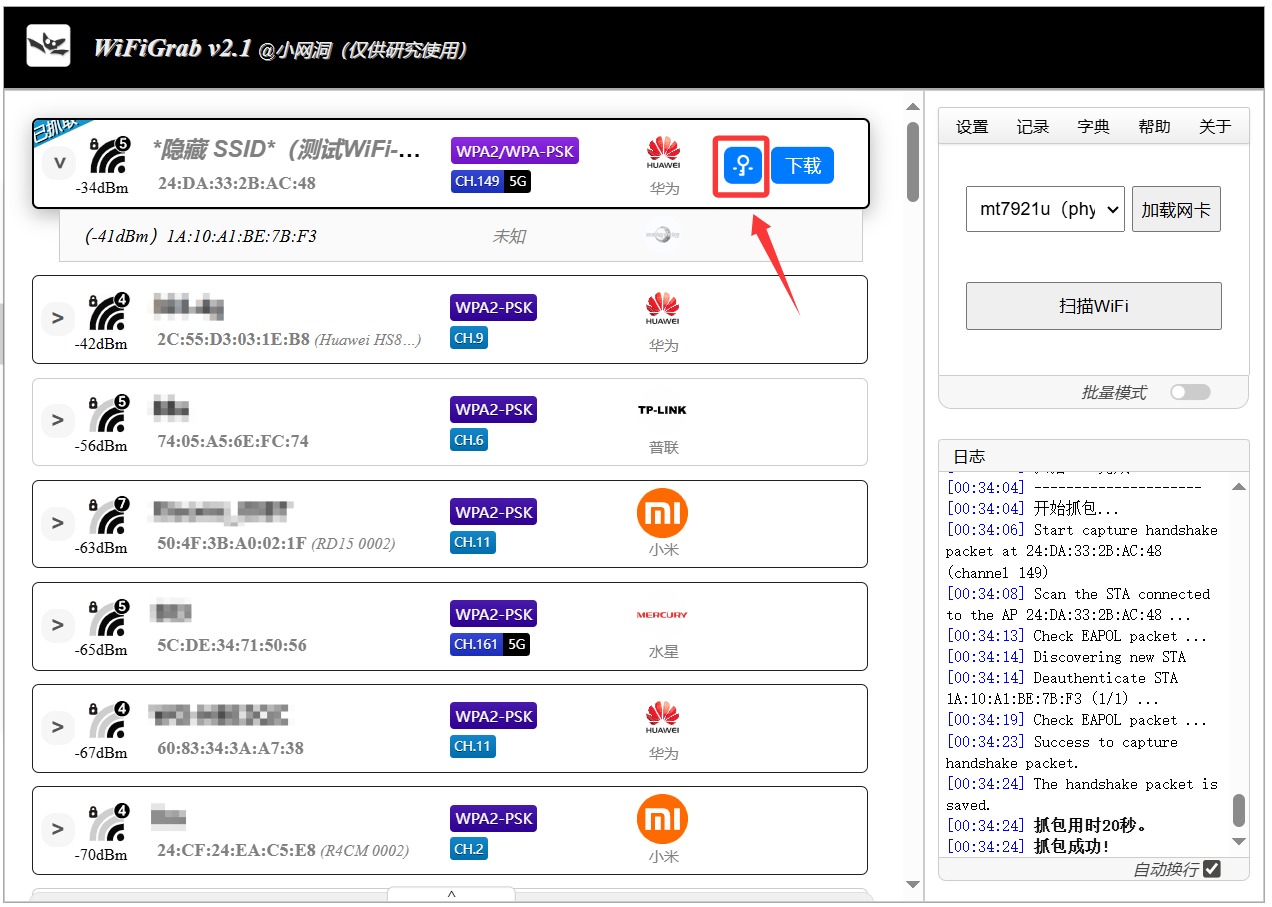Click the log panel scrollbar thumb
Image resolution: width=1272 pixels, height=907 pixels.
(1239, 810)
